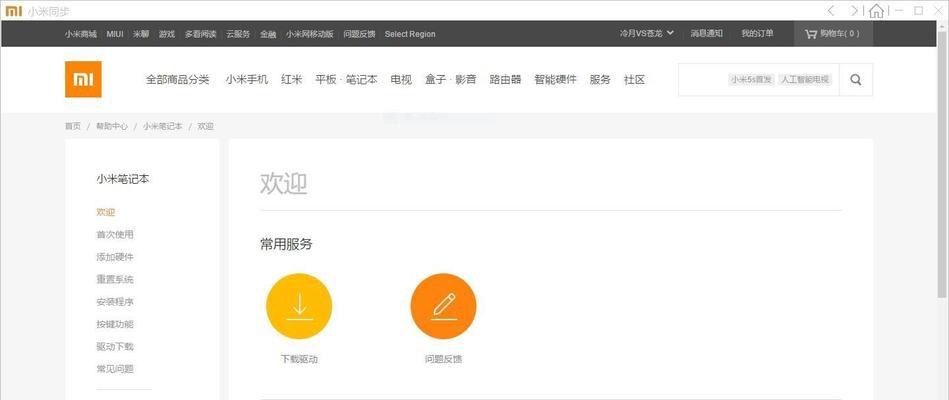The height and width of the screenshot is (400, 949).
Task: Open MIUI link in top bar
Action: 115,34
